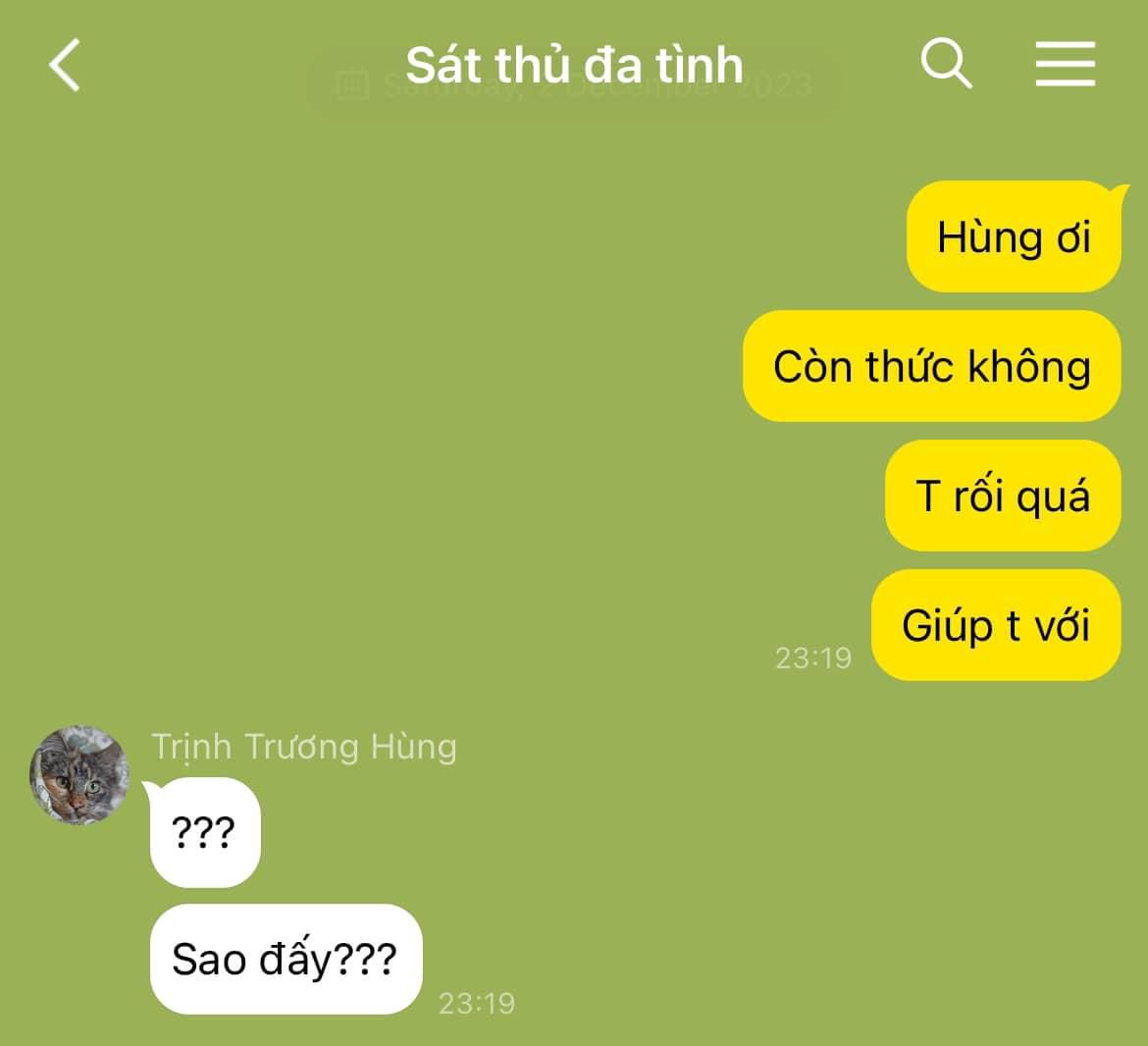Viewport: 1148px width, 1046px height.
Task: Select the Còn thức không message bubble
Action: (932, 366)
